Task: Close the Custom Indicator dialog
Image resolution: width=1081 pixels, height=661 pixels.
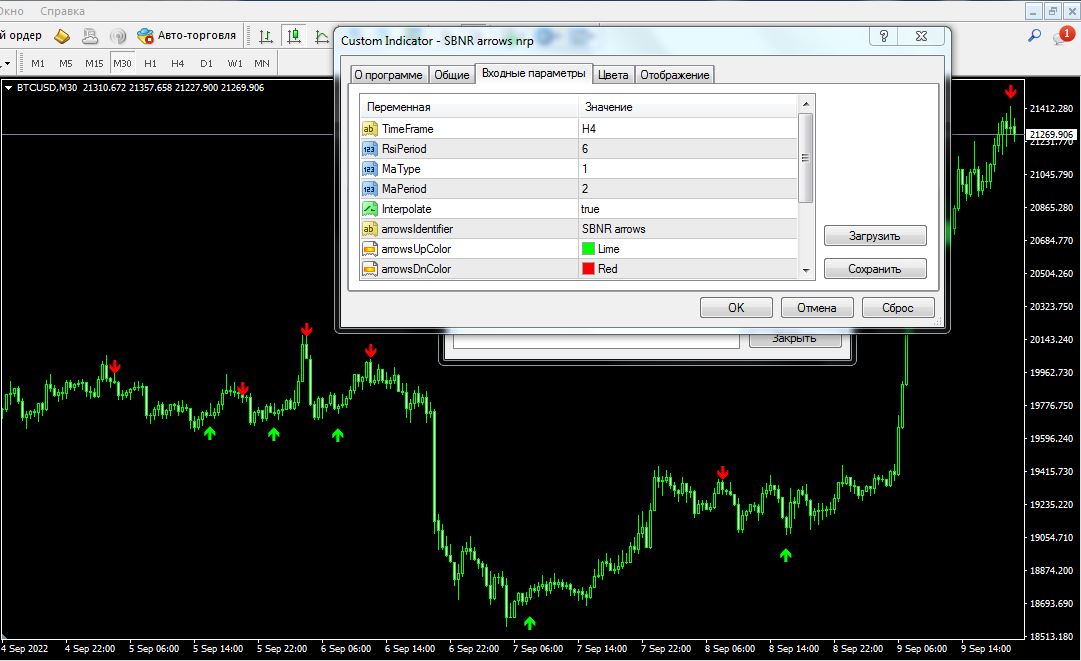Action: [x=921, y=36]
